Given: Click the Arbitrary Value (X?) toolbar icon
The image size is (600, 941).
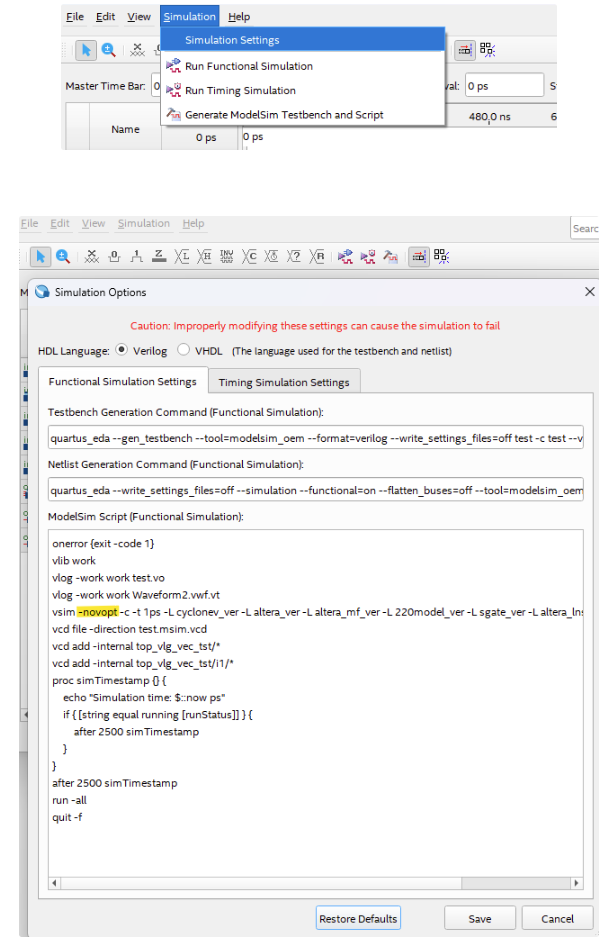Looking at the screenshot, I should [295, 257].
